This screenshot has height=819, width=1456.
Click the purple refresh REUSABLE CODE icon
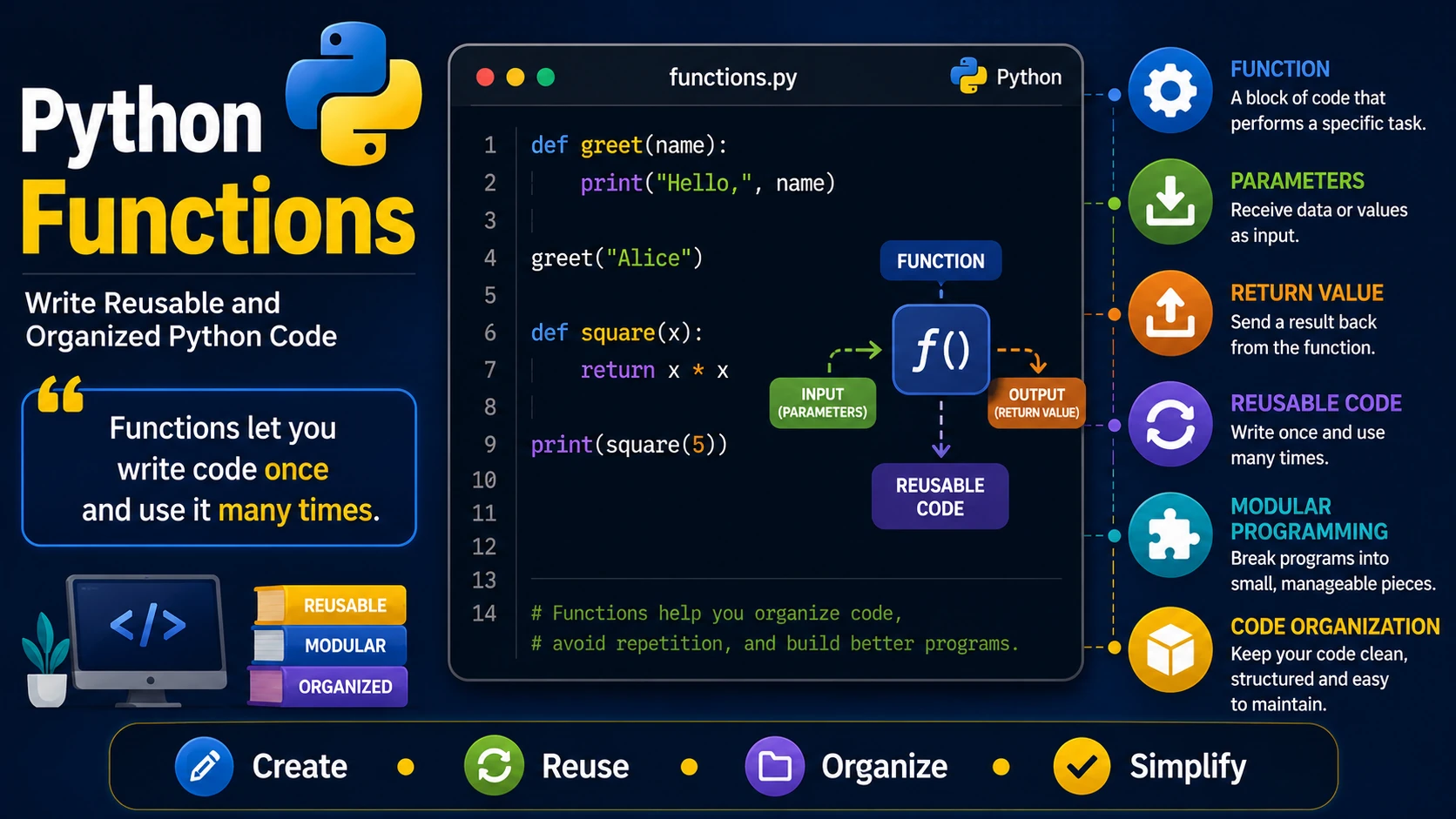click(1170, 425)
